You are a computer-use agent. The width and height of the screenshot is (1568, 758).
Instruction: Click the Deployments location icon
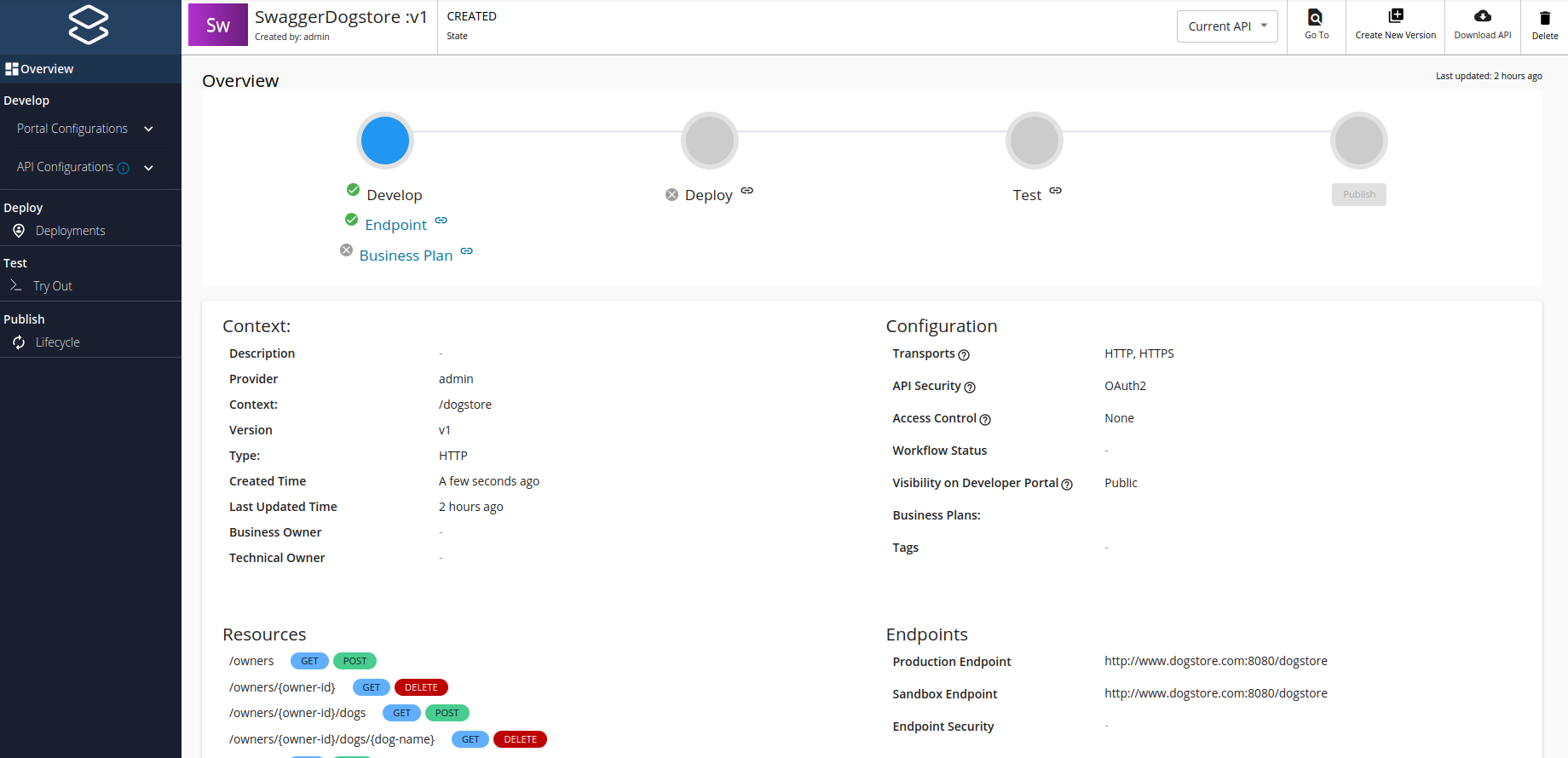pyautogui.click(x=19, y=231)
